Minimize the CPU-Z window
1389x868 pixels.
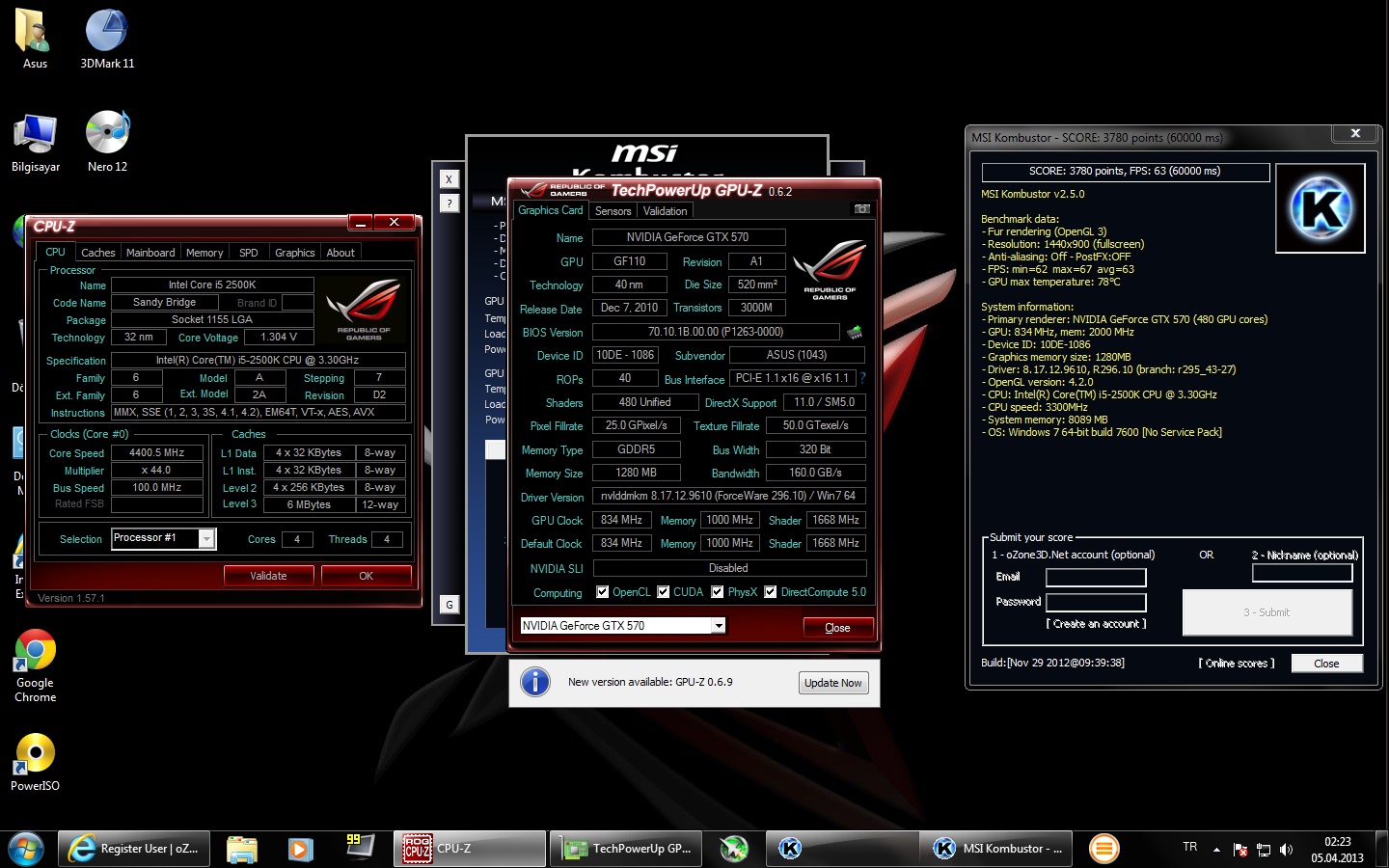coord(361,223)
